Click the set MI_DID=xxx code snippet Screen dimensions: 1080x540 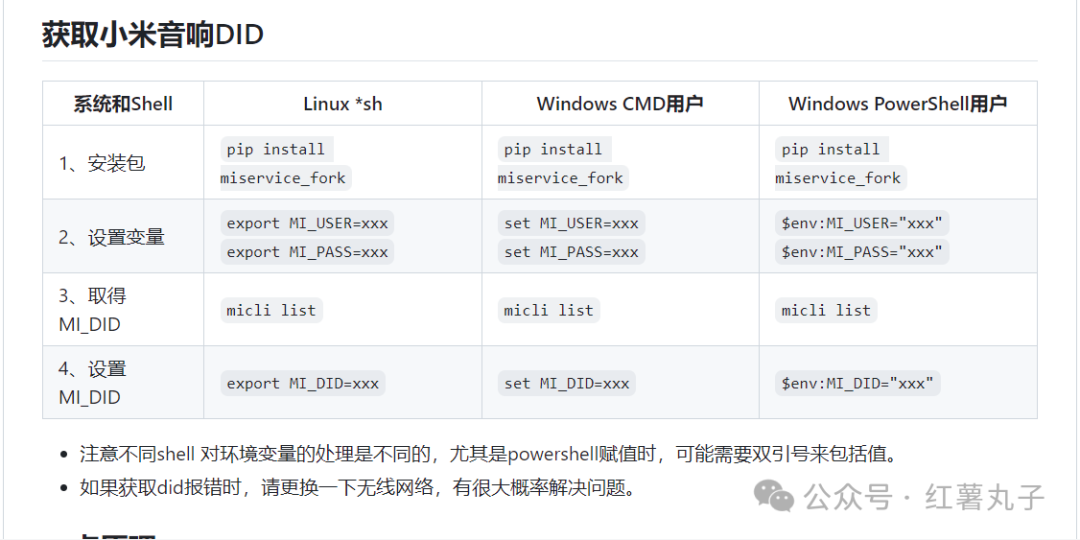pos(566,383)
